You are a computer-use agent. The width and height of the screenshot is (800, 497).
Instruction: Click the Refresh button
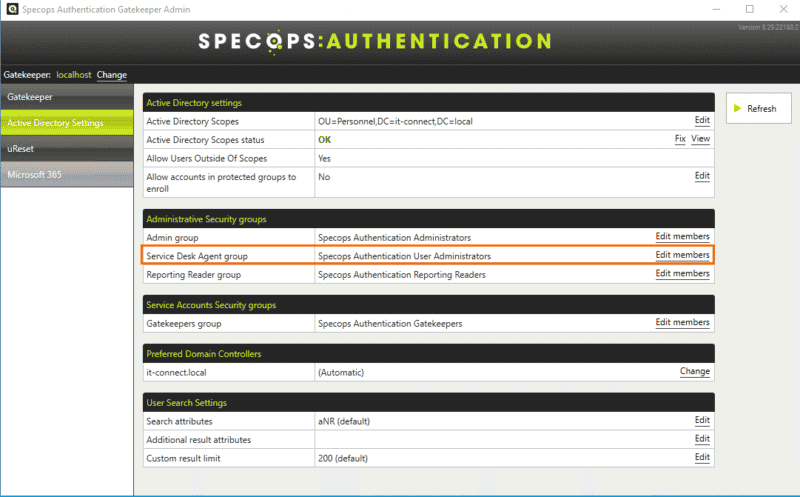[x=759, y=108]
